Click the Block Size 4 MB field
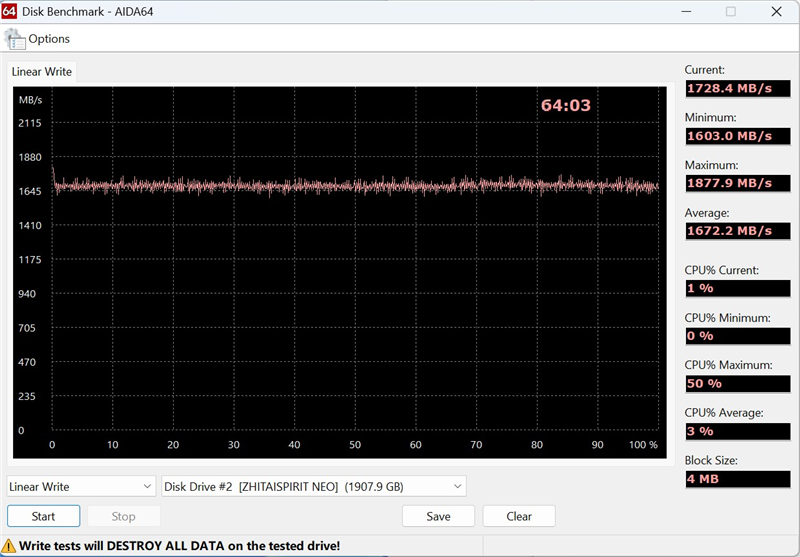The height and width of the screenshot is (557, 800). 730,479
